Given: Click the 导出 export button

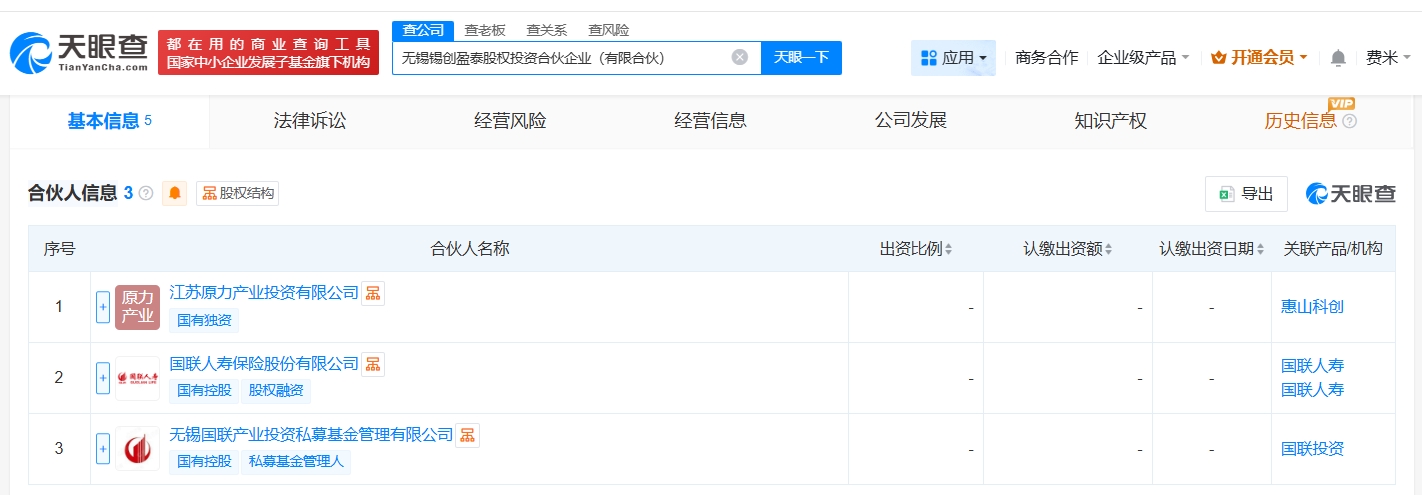Looking at the screenshot, I should click(1246, 194).
